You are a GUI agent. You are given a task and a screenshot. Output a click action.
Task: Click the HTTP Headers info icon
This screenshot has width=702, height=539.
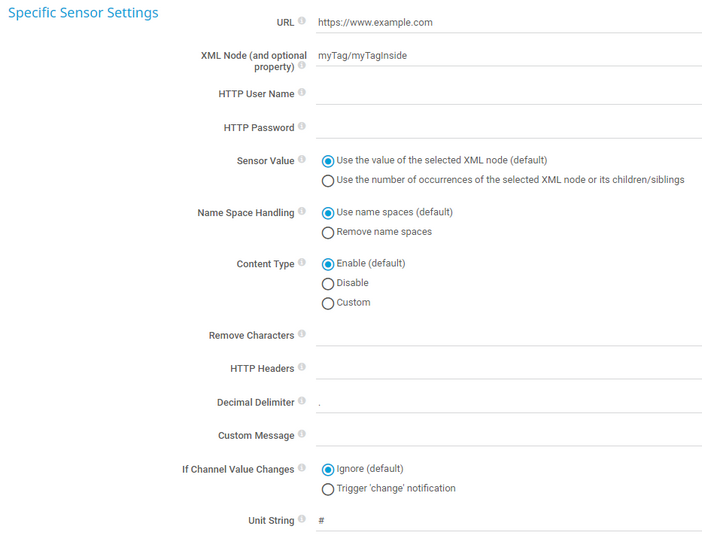point(302,368)
